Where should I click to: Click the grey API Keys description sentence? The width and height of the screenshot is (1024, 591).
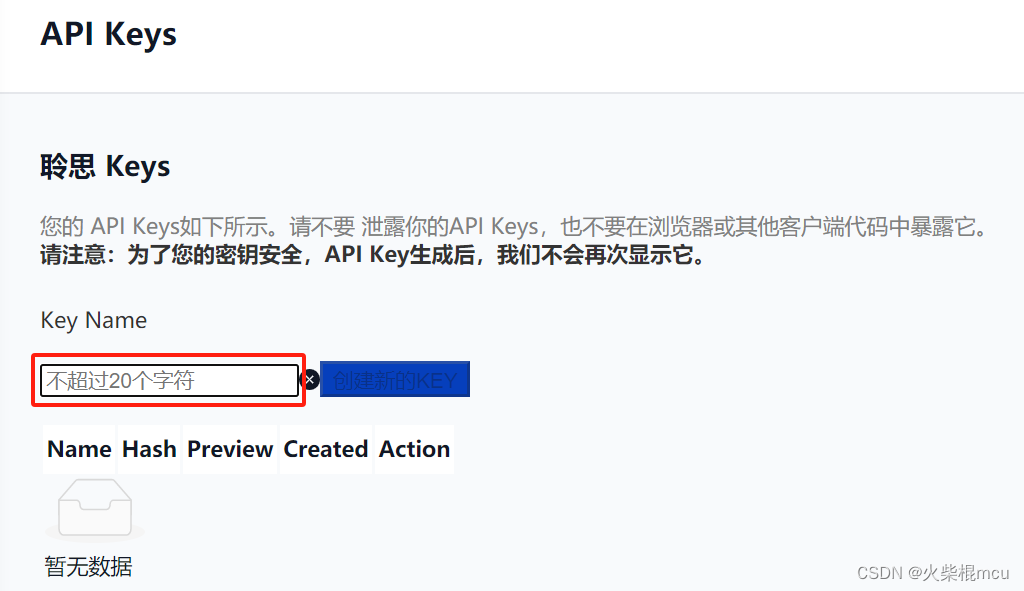[x=513, y=227]
